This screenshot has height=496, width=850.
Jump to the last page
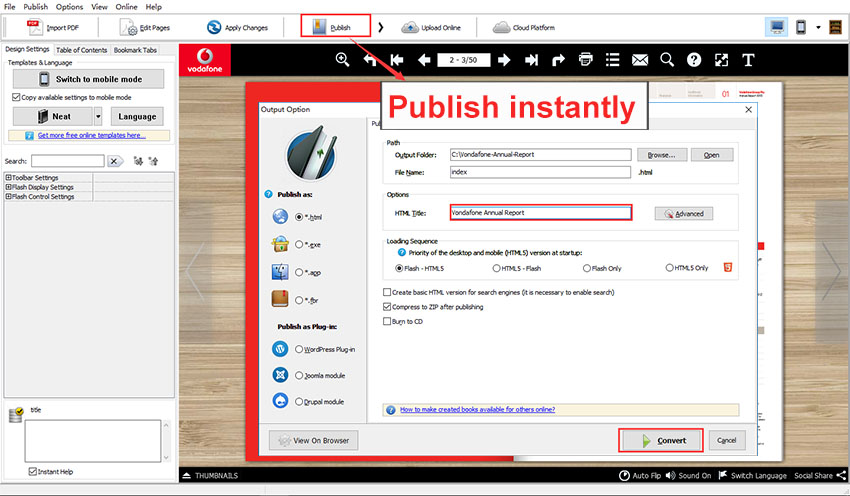click(531, 60)
